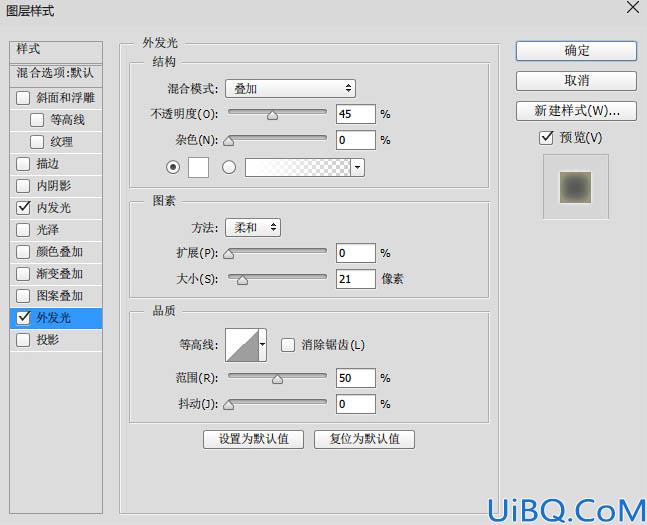Enable the 描边 style checkbox

(23, 164)
